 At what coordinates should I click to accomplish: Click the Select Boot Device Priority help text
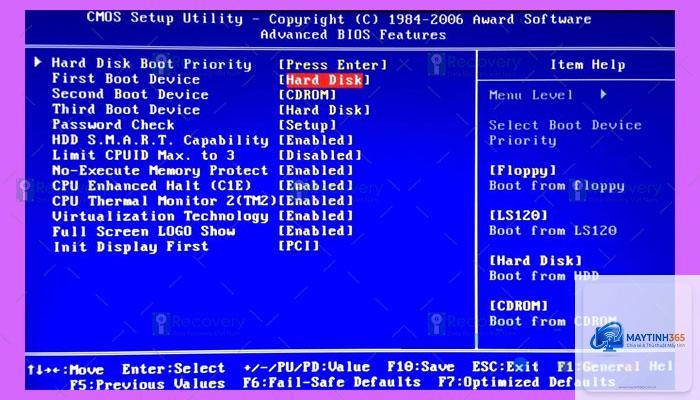[565, 133]
